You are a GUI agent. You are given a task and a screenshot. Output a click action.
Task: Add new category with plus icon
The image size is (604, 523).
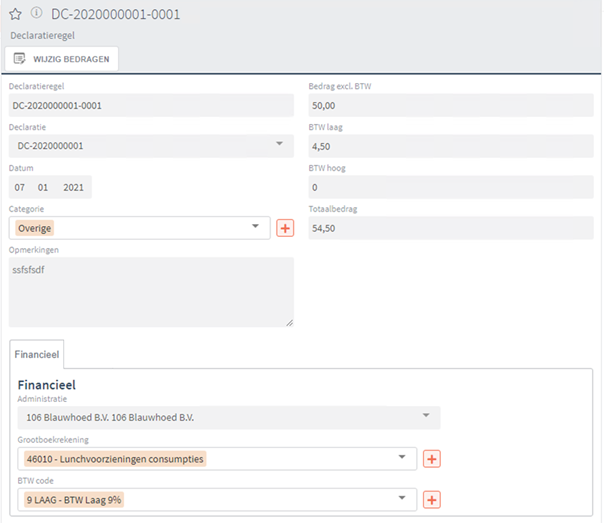click(x=285, y=228)
